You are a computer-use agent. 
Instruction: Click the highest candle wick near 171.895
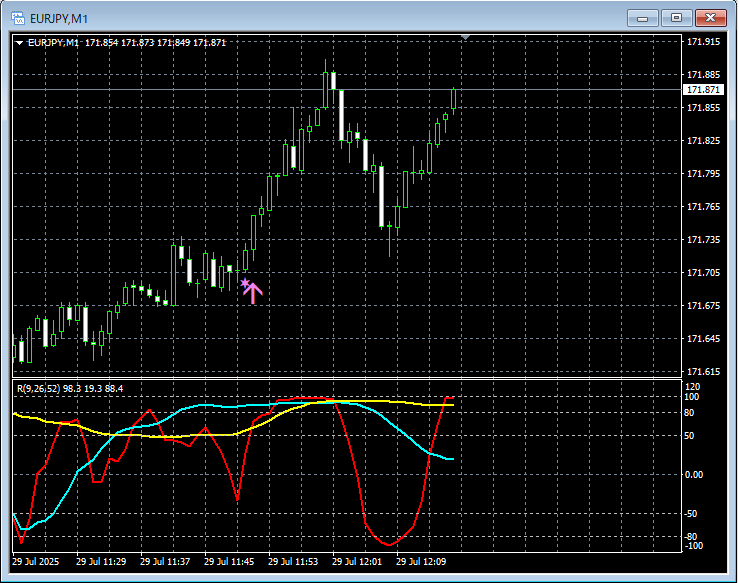pos(326,85)
